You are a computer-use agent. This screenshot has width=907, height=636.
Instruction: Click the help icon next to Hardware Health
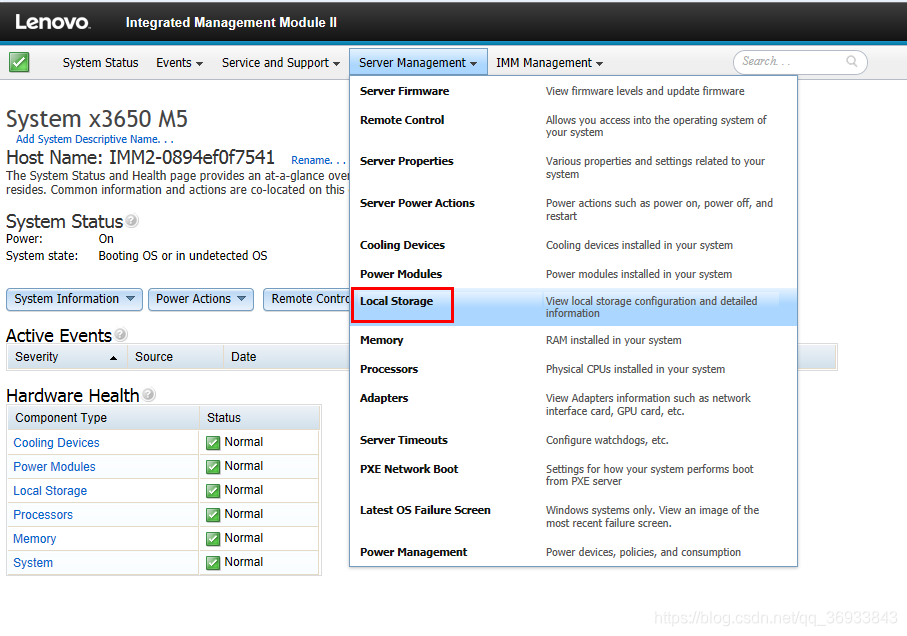tap(149, 394)
